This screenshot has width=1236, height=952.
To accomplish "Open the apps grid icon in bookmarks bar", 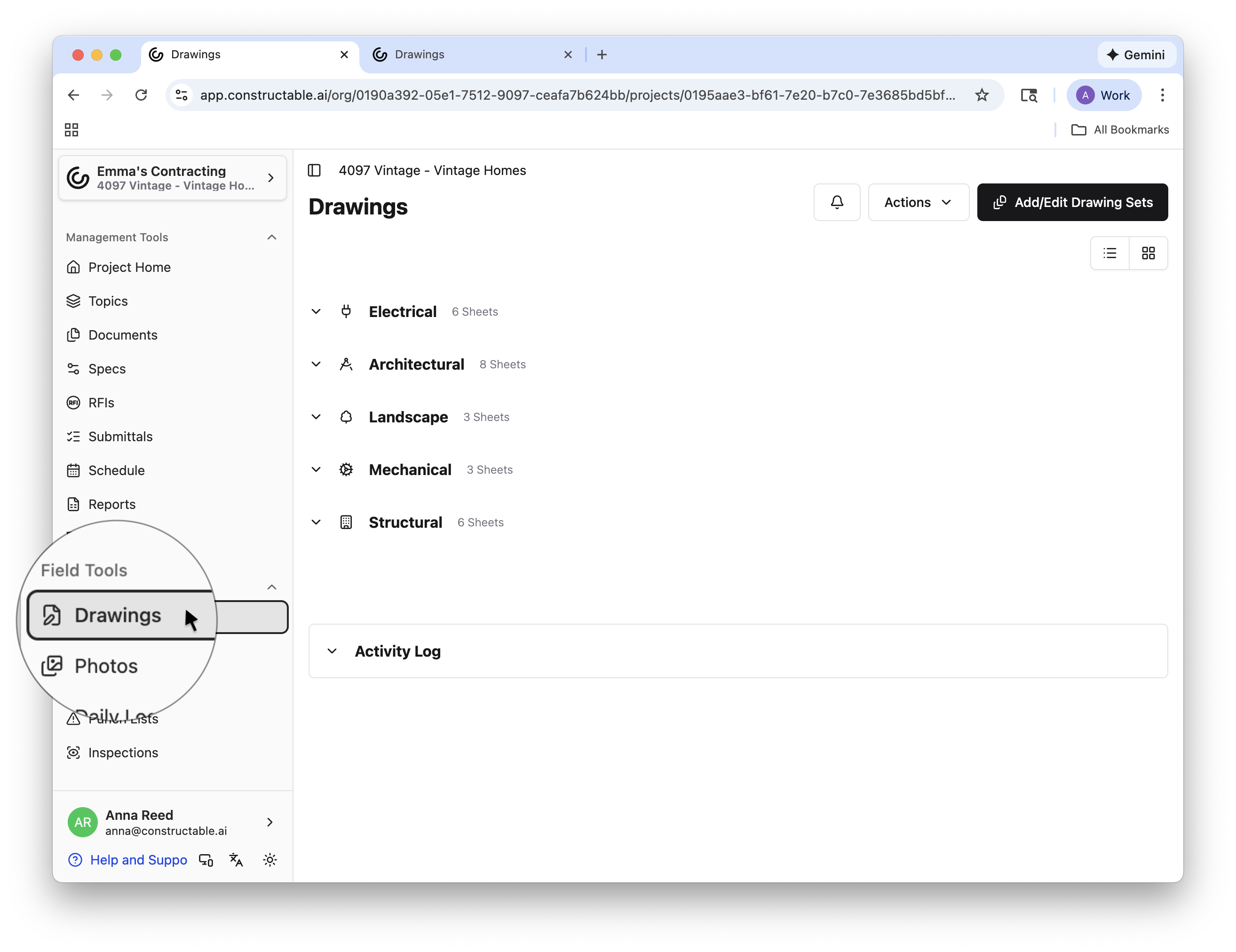I will point(71,130).
